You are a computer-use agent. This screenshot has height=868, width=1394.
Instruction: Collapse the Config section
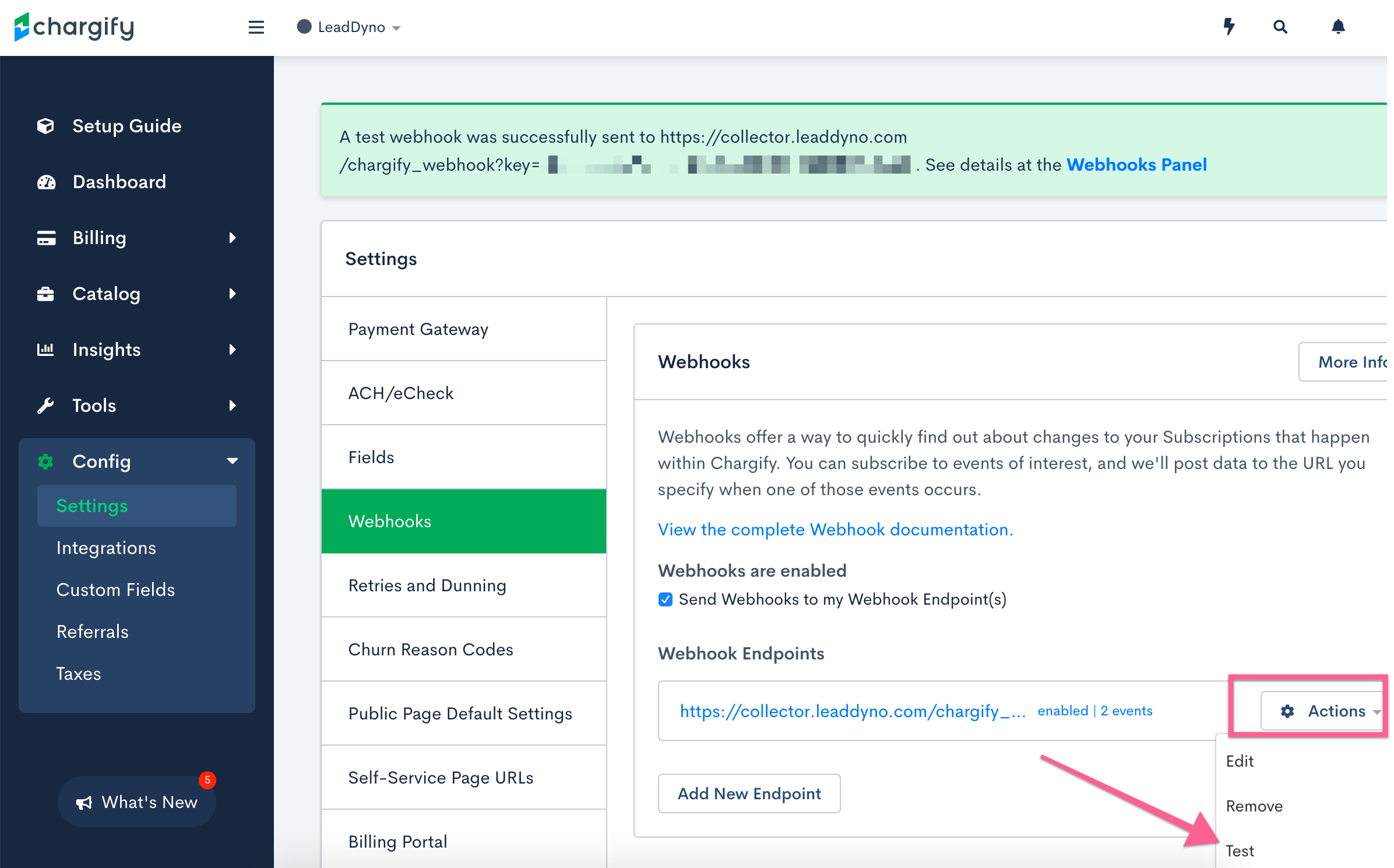point(233,461)
